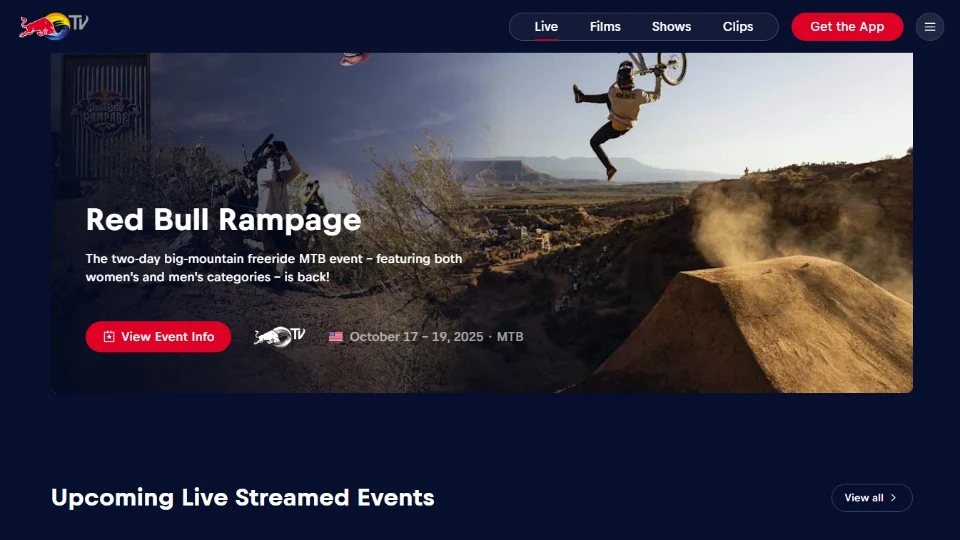The width and height of the screenshot is (960, 540).
Task: Click the October 17 – 19, 2025 date
Action: click(416, 337)
